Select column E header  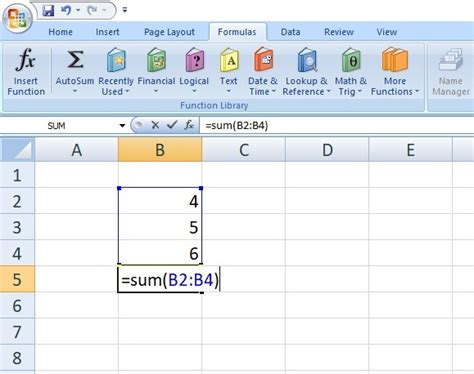(411, 150)
